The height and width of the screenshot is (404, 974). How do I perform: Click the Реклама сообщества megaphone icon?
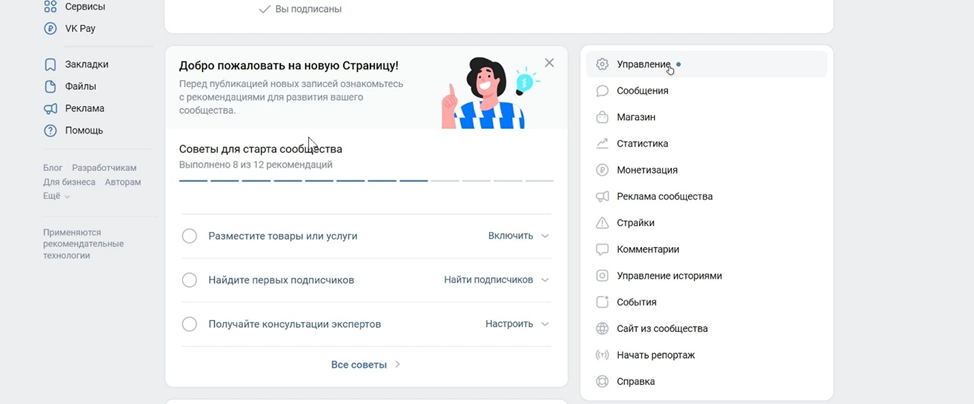(602, 197)
